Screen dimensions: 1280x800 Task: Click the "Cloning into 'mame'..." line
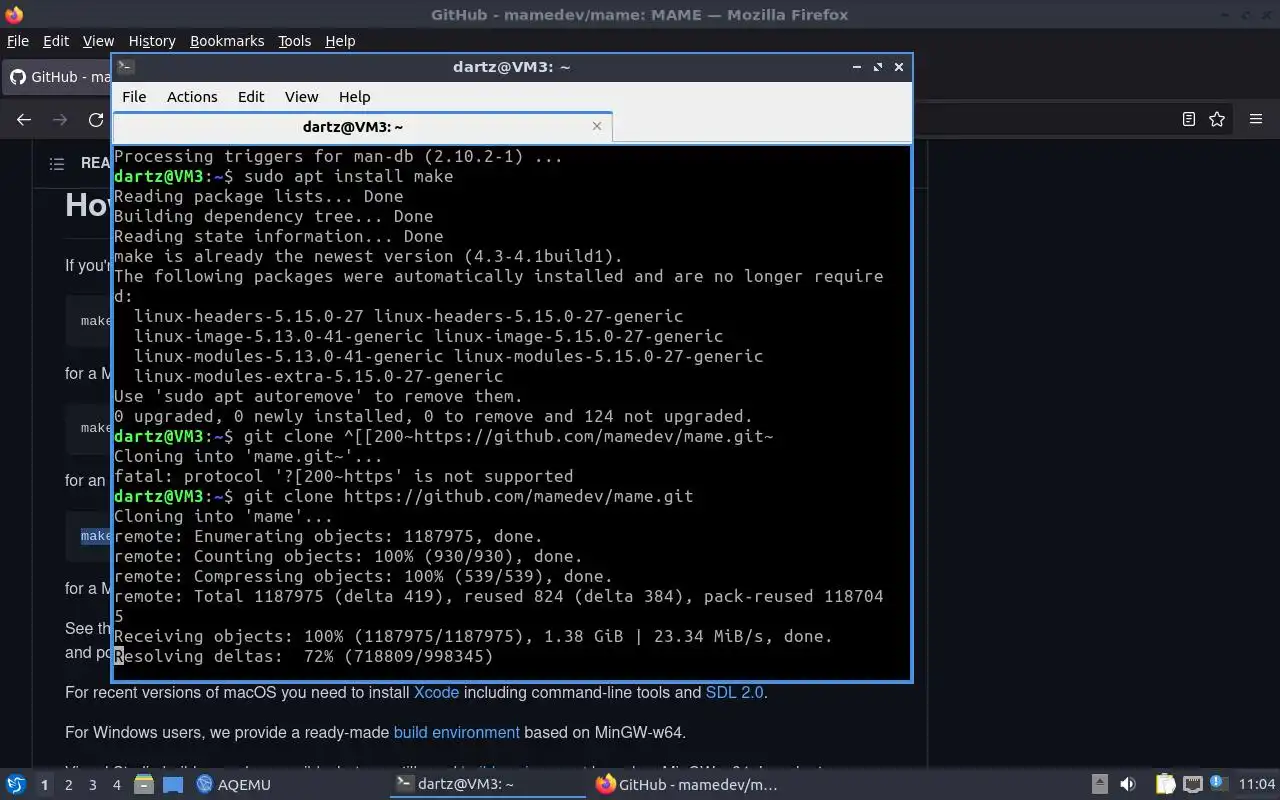[224, 516]
